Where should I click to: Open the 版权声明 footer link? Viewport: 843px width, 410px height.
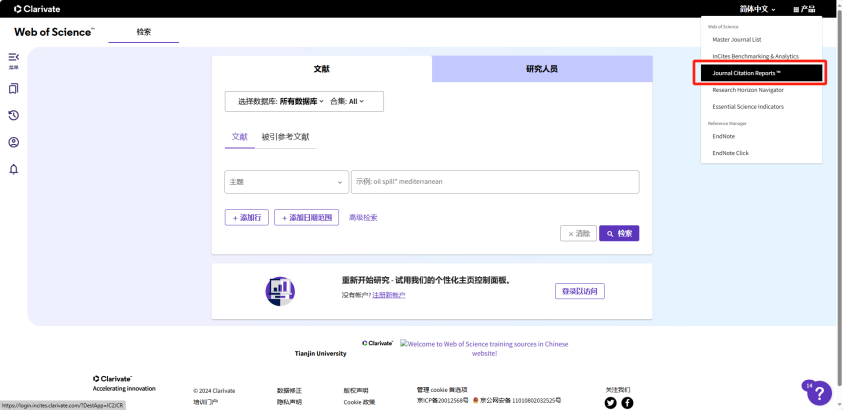click(356, 391)
